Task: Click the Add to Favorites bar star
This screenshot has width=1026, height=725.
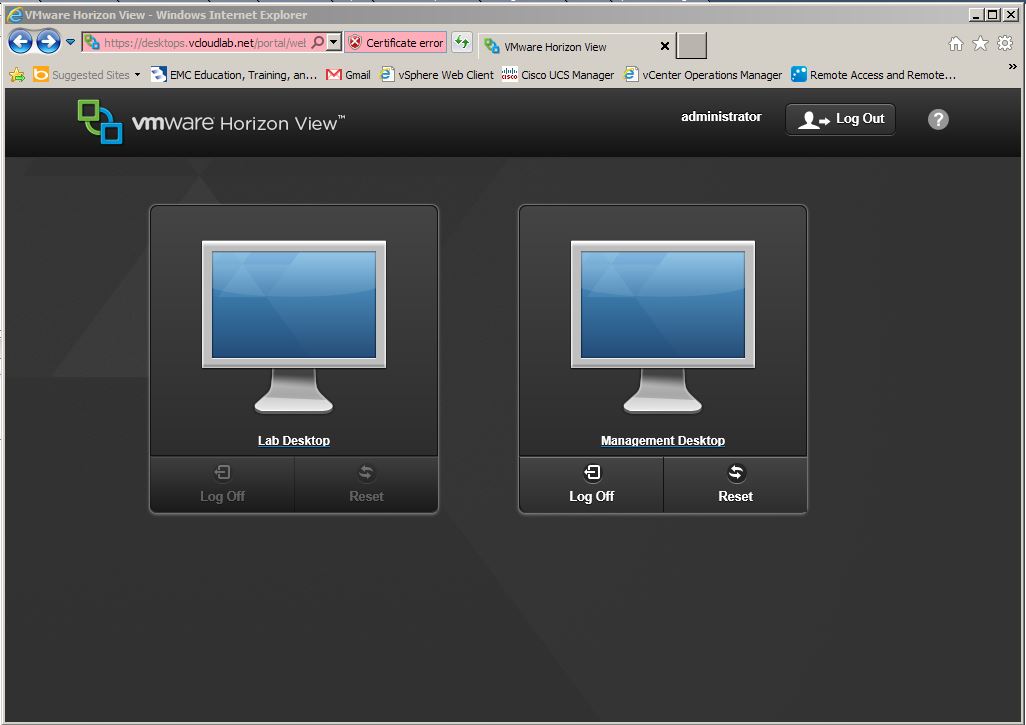Action: [17, 75]
